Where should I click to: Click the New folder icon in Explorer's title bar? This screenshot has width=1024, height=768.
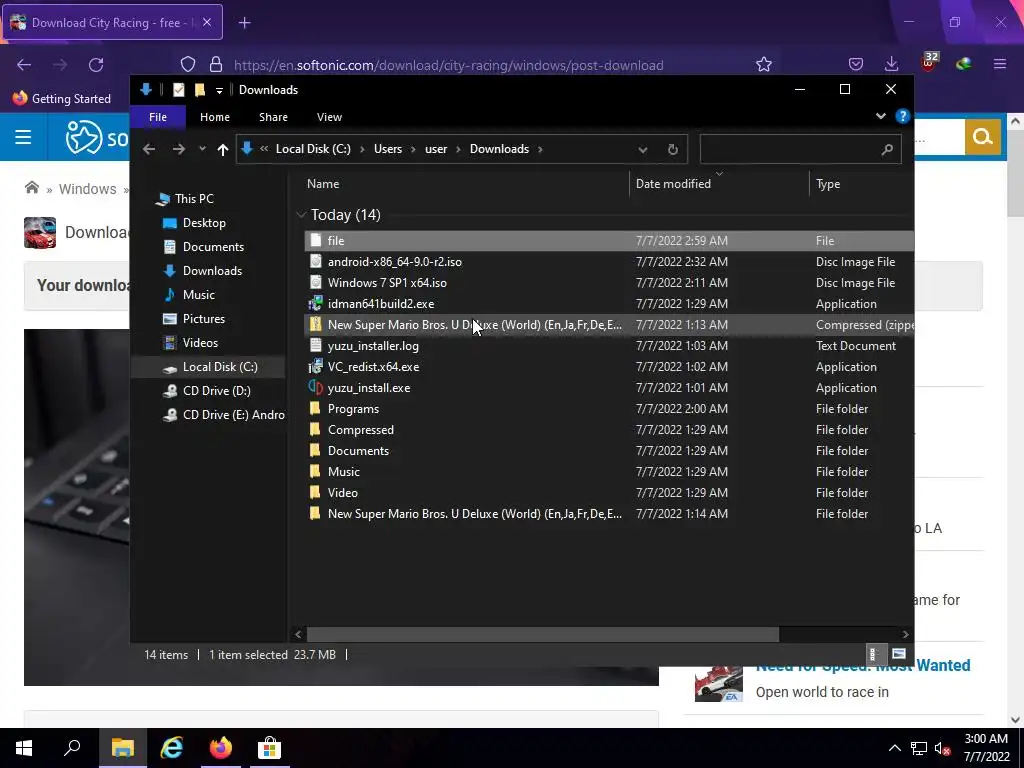tap(200, 90)
